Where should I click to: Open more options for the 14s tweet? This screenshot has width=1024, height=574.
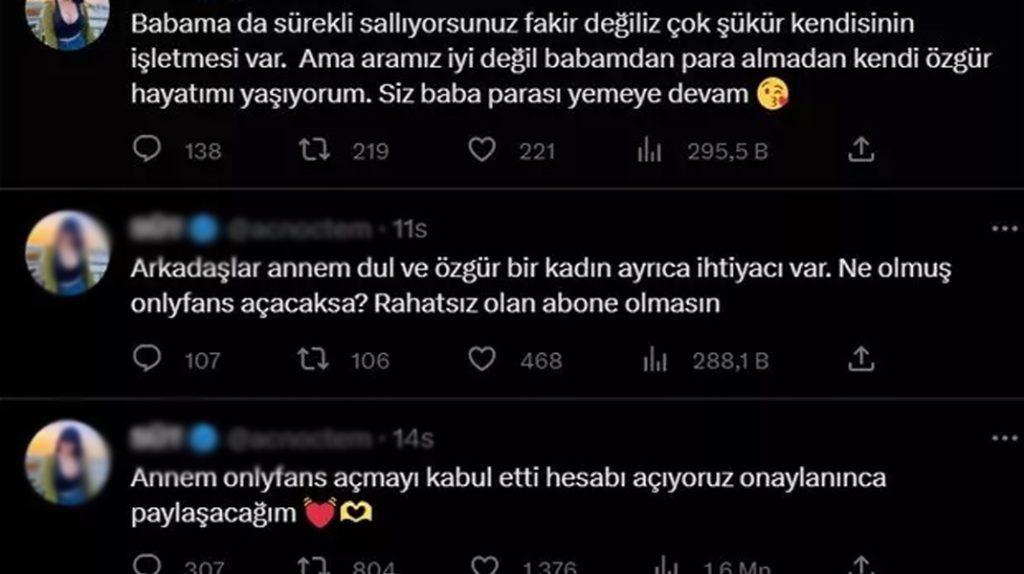pyautogui.click(x=1004, y=438)
